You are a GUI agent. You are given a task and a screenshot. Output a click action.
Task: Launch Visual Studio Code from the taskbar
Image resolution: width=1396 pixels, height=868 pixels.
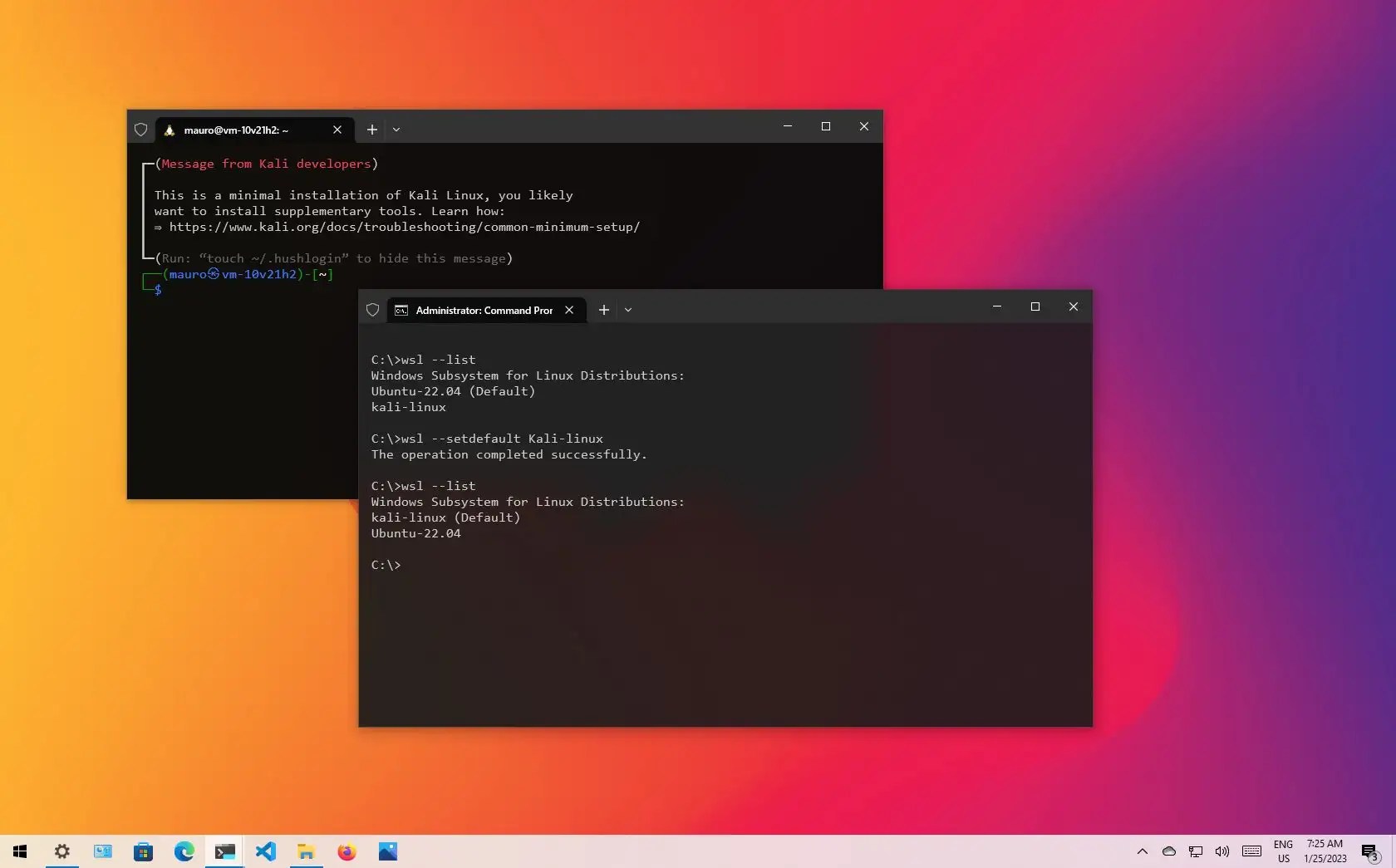(265, 852)
